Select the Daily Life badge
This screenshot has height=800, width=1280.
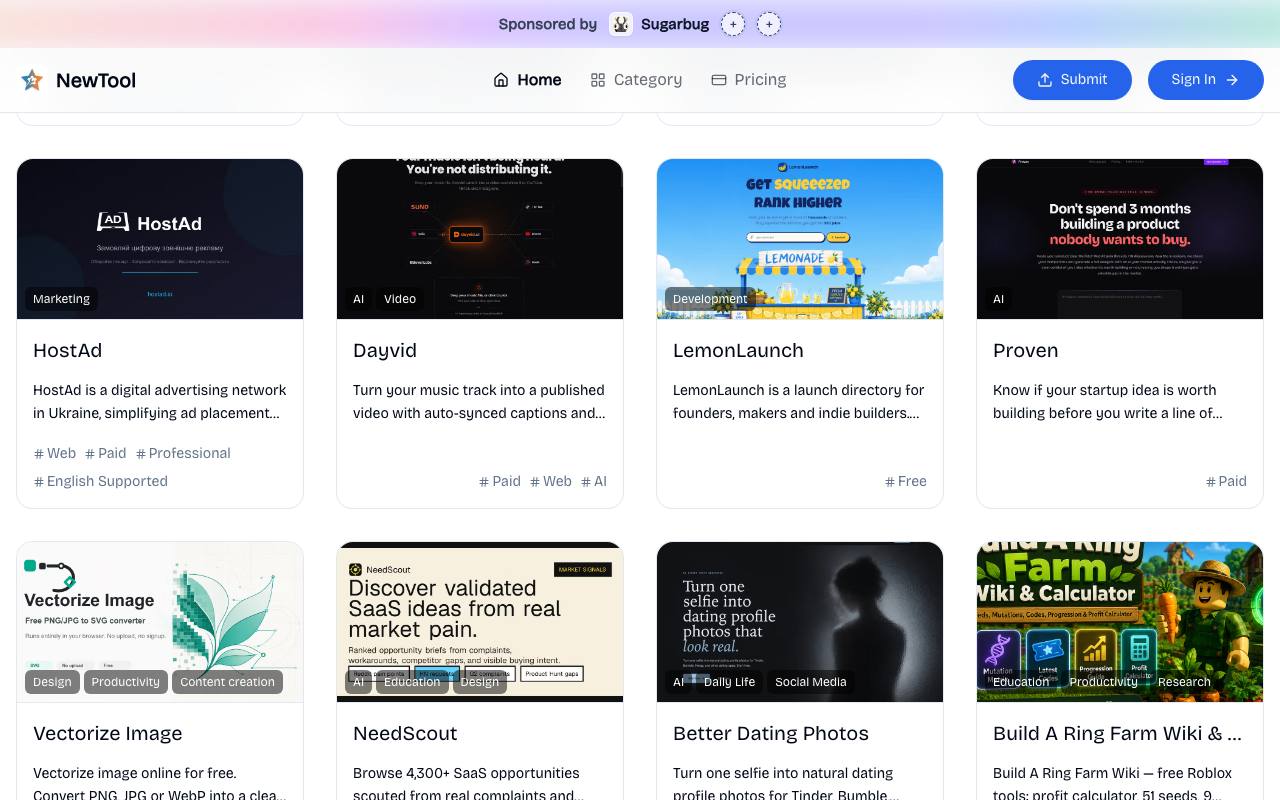729,682
